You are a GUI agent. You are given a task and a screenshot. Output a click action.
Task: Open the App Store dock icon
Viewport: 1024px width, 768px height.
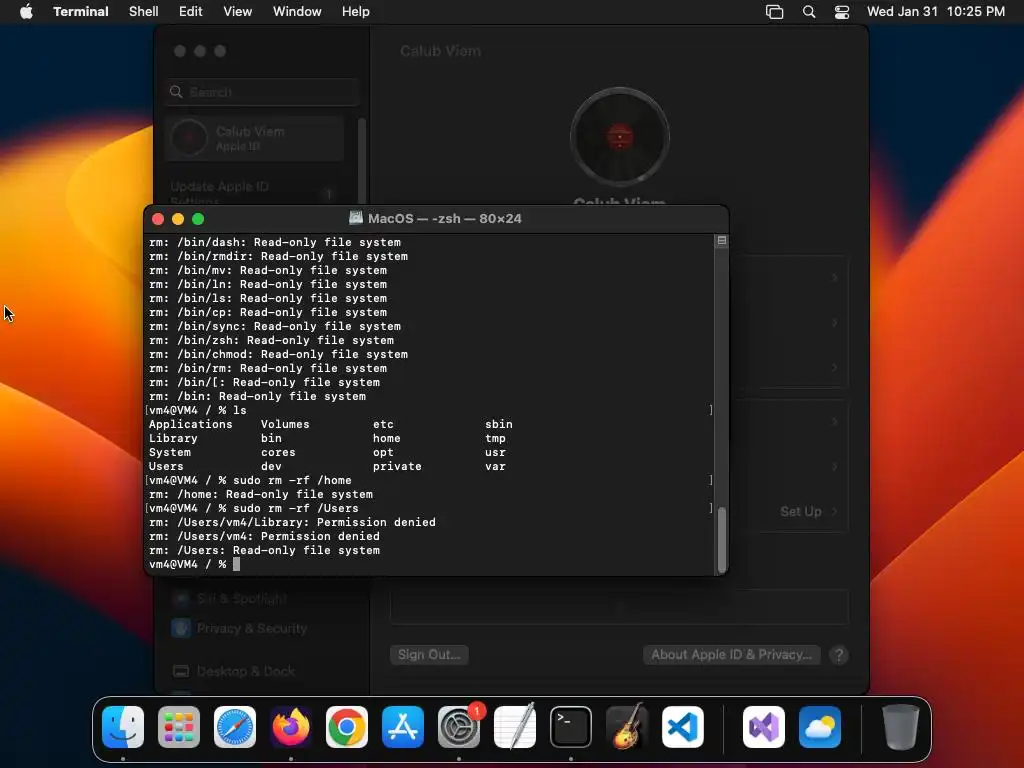click(x=403, y=727)
